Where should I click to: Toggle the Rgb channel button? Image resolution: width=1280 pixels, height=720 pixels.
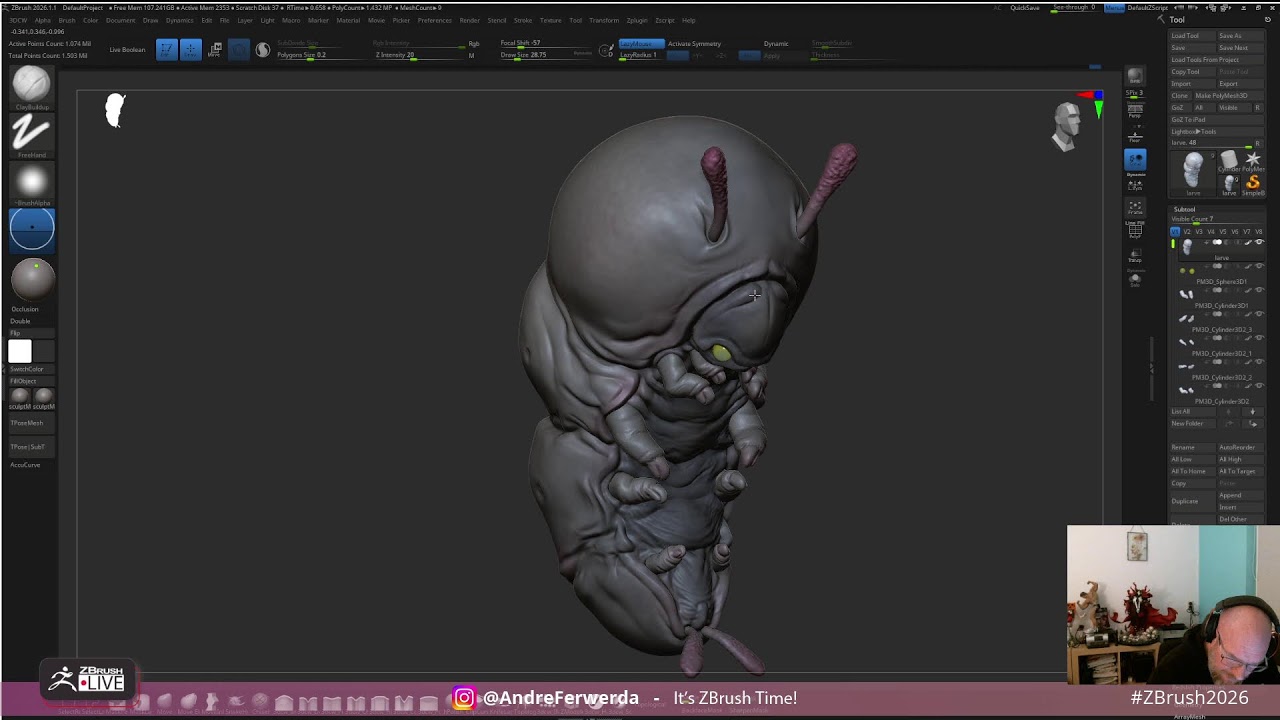474,44
